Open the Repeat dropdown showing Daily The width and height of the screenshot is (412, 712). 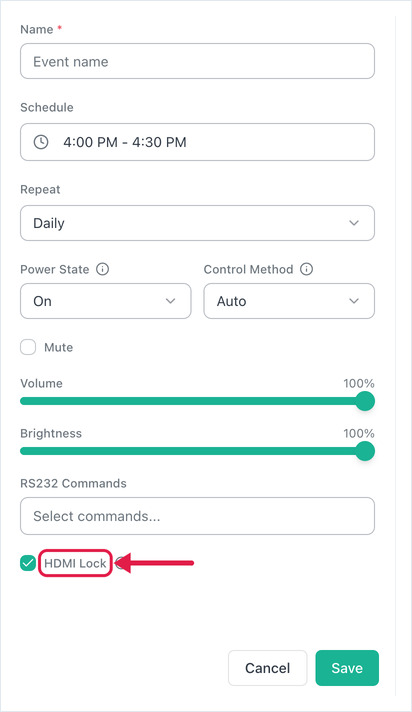click(x=198, y=223)
